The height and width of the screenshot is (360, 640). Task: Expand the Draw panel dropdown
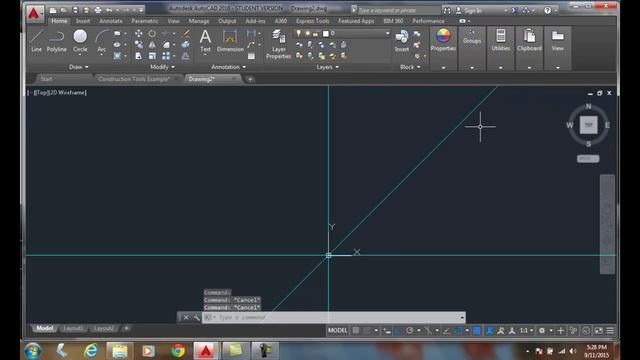[78, 67]
